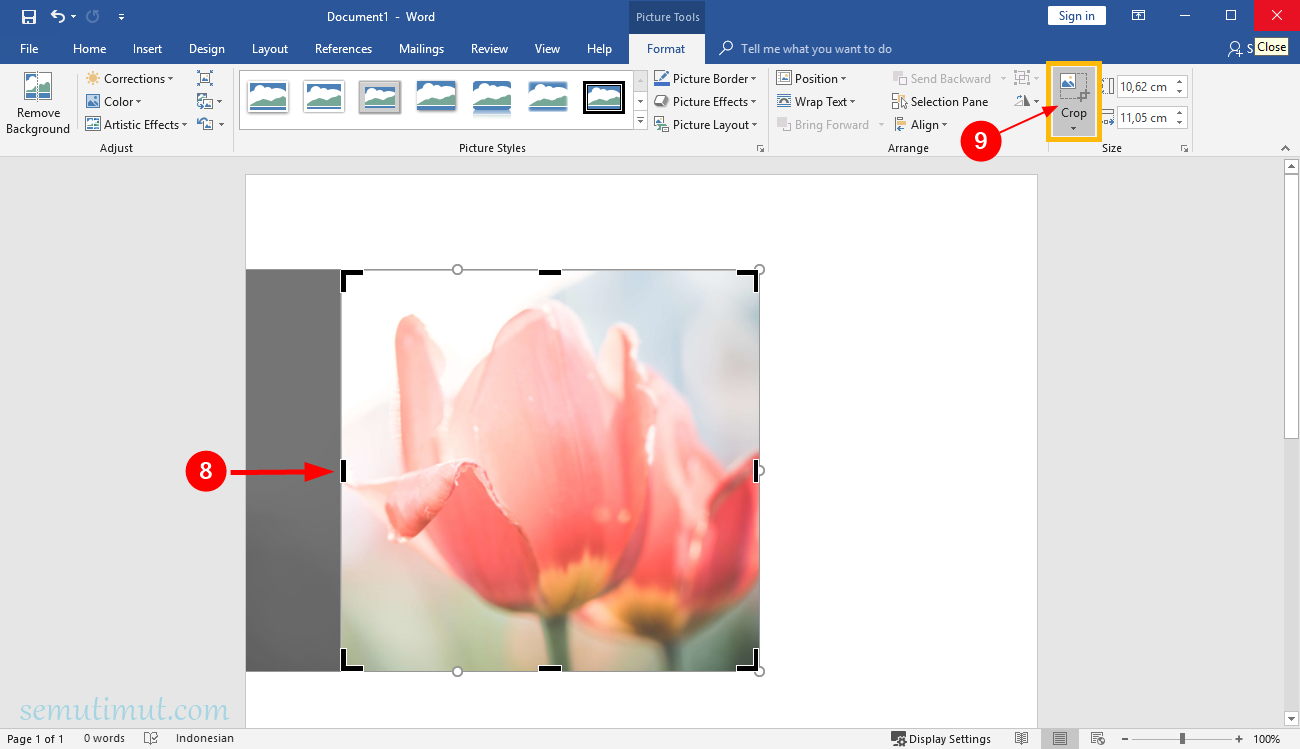Switch to the Home tab
This screenshot has height=749, width=1300.
pos(89,48)
